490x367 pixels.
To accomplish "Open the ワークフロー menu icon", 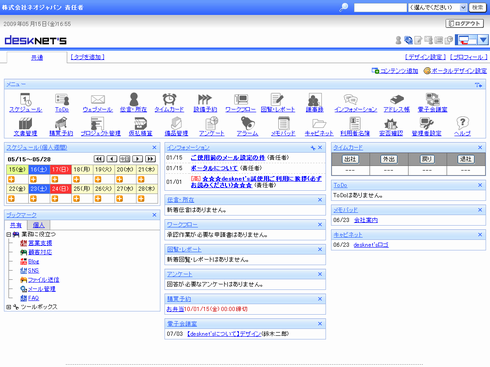I will 241,99.
